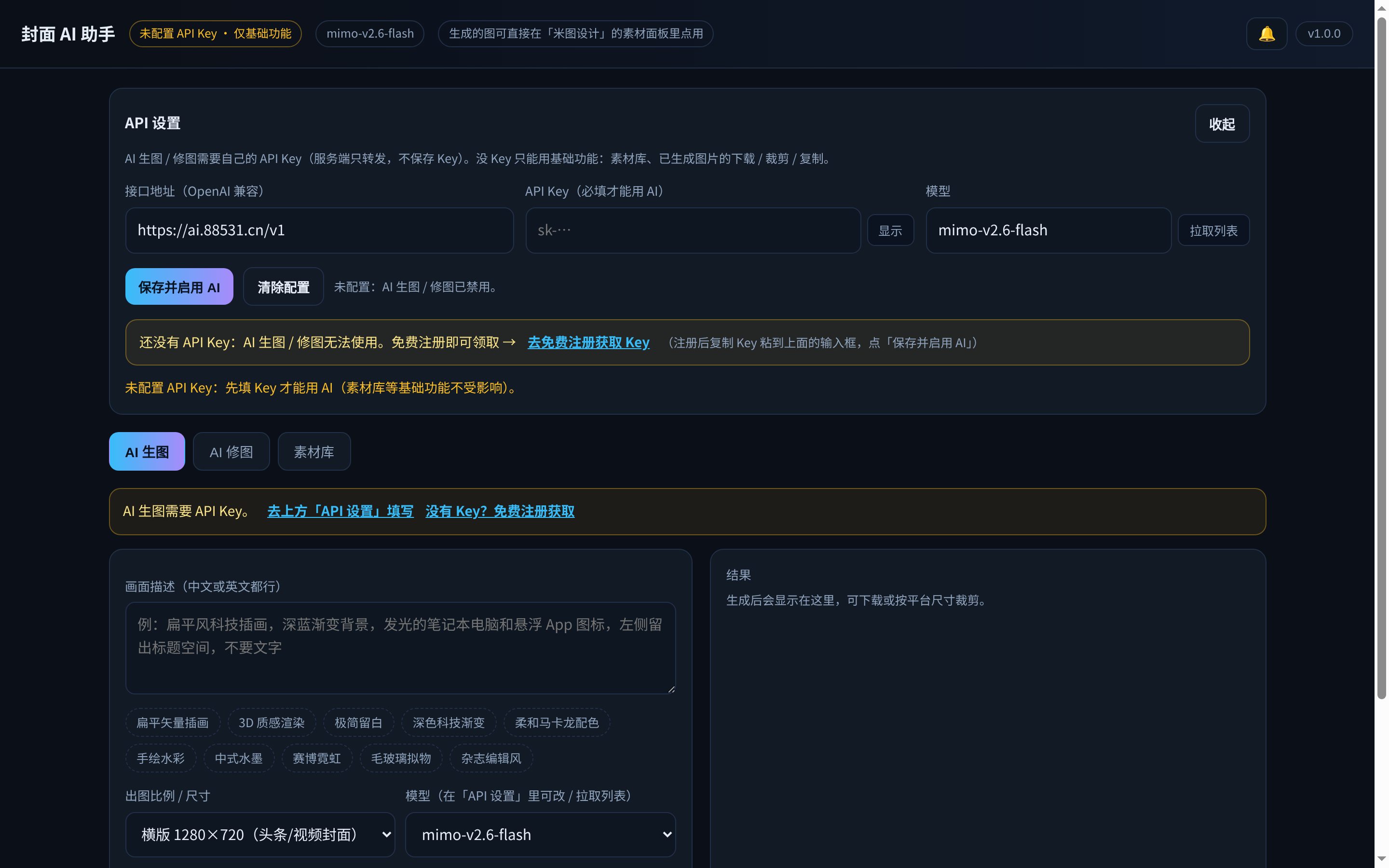Click the 画面描述 prompt textarea
This screenshot has height=868, width=1389.
point(401,648)
